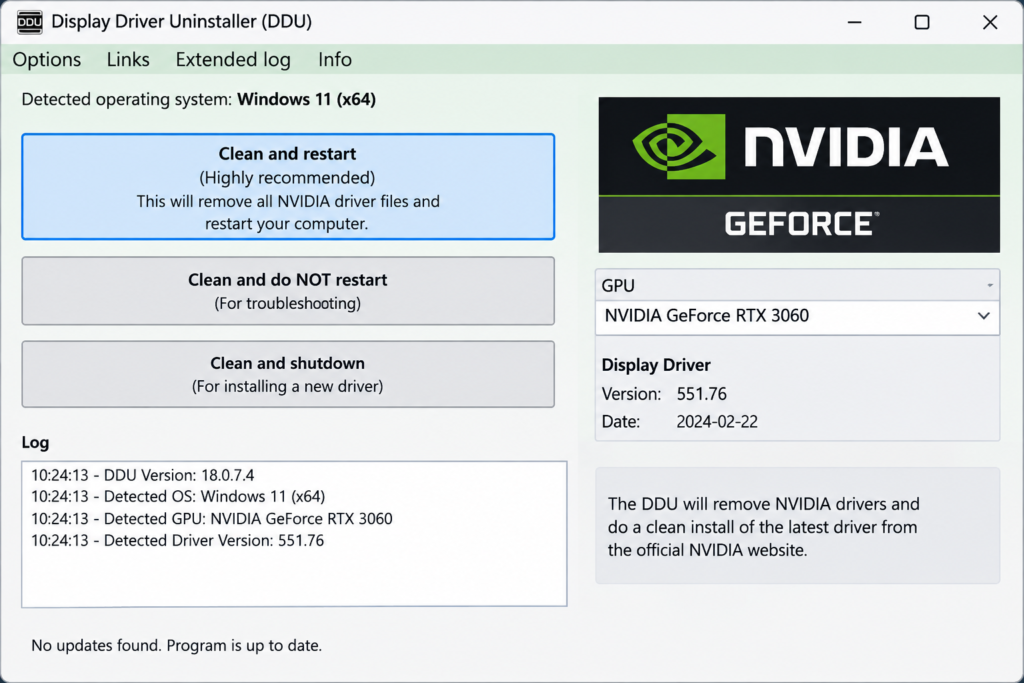Select the Detected GPU log entry

coord(212,518)
